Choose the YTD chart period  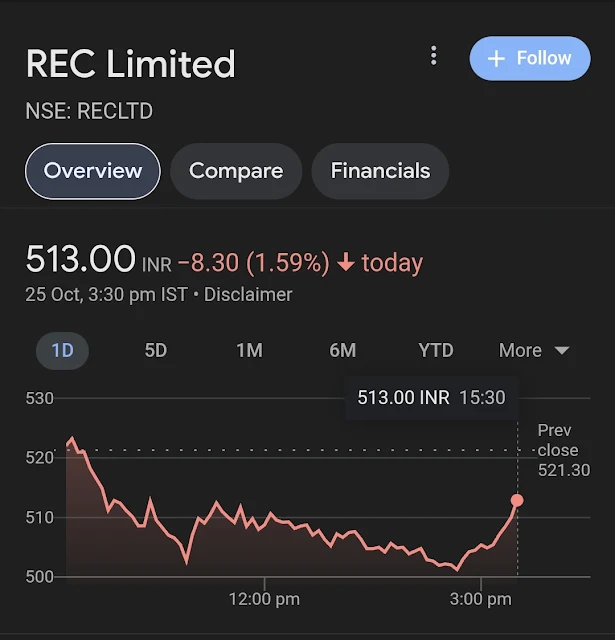pyautogui.click(x=436, y=351)
